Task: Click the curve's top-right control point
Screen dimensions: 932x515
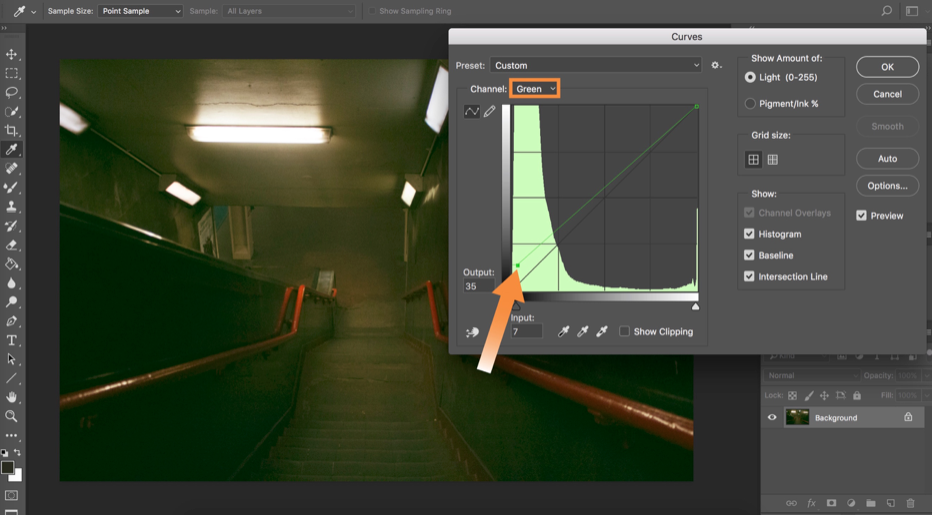Action: coord(697,106)
